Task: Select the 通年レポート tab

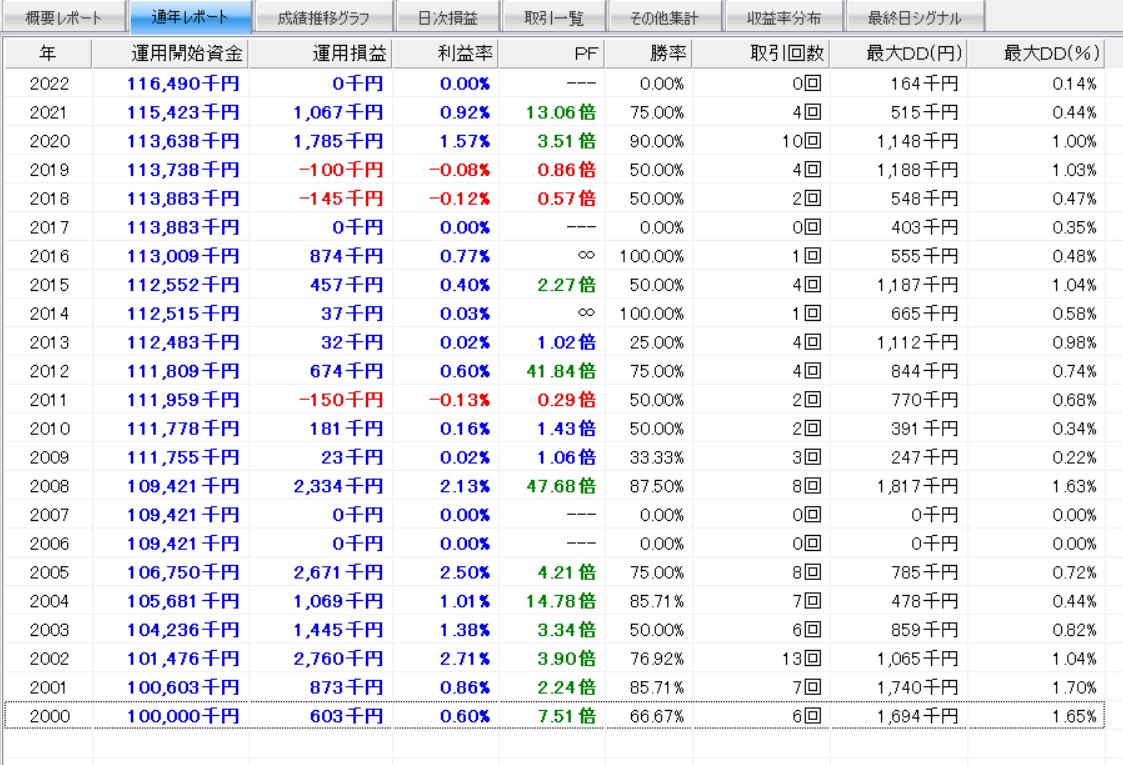Action: 188,18
